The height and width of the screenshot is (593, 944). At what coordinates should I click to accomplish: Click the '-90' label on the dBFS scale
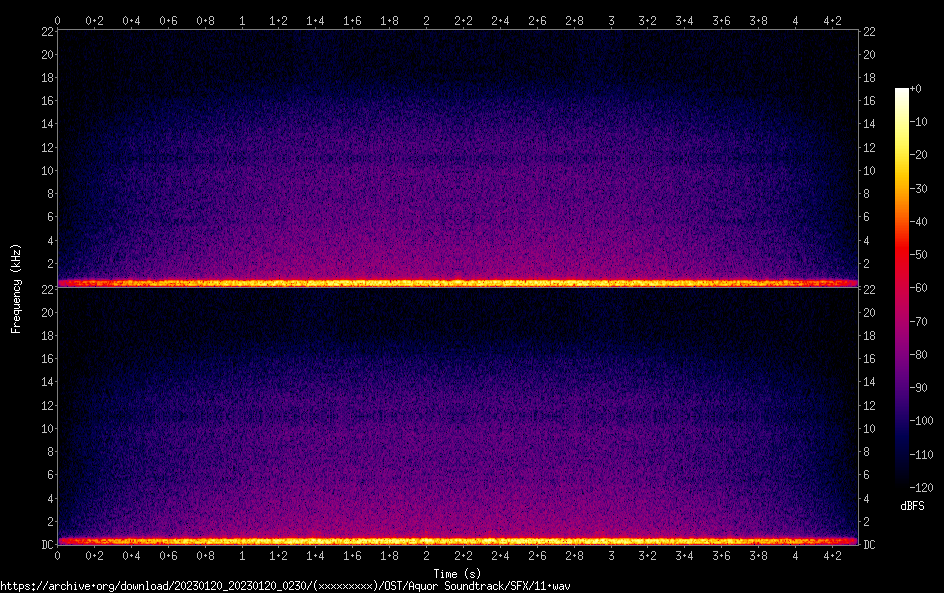(x=925, y=388)
